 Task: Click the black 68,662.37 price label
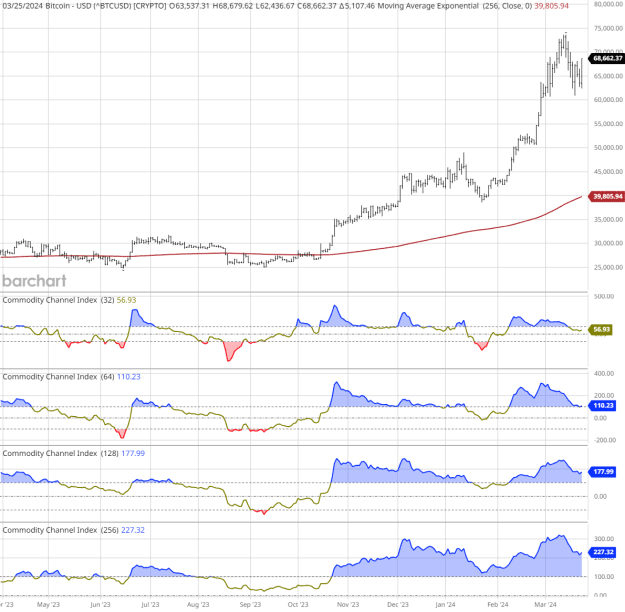pyautogui.click(x=606, y=58)
